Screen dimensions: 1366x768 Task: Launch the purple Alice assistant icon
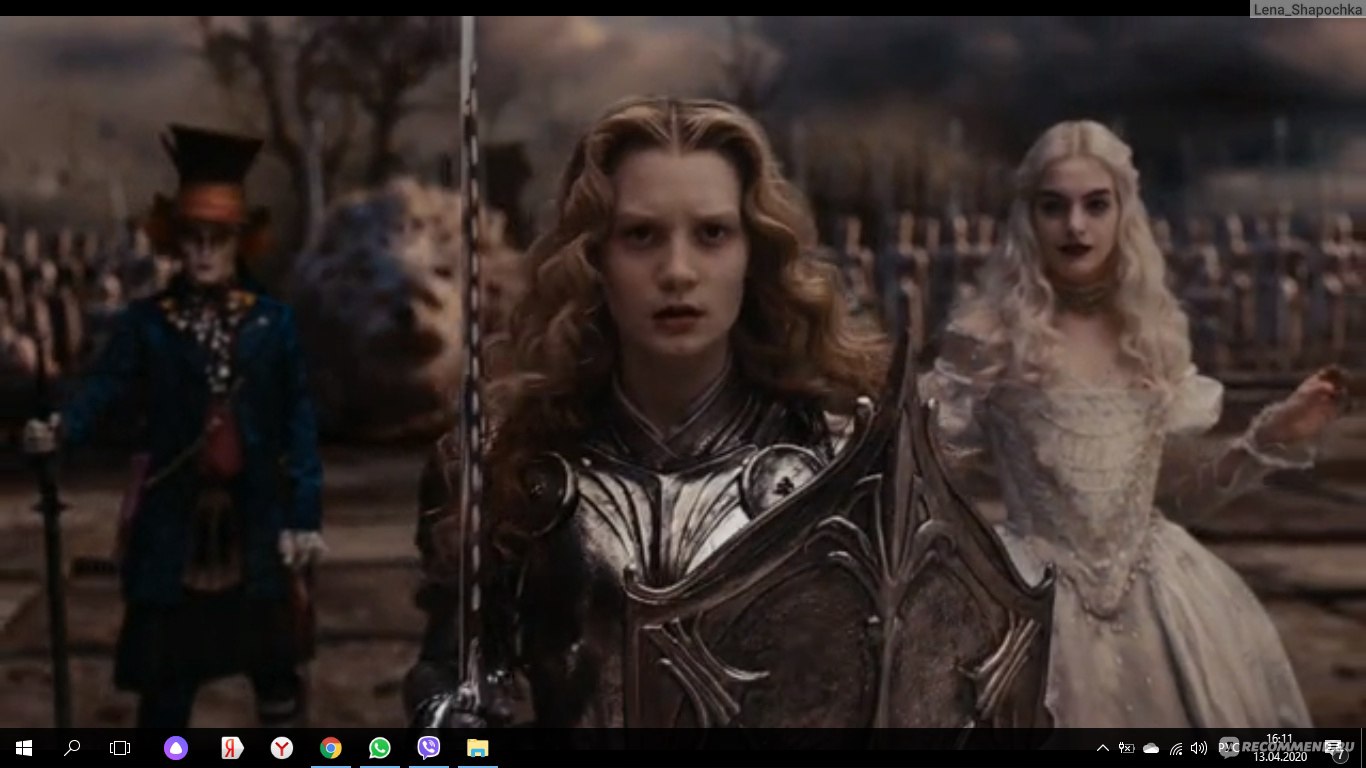[176, 748]
